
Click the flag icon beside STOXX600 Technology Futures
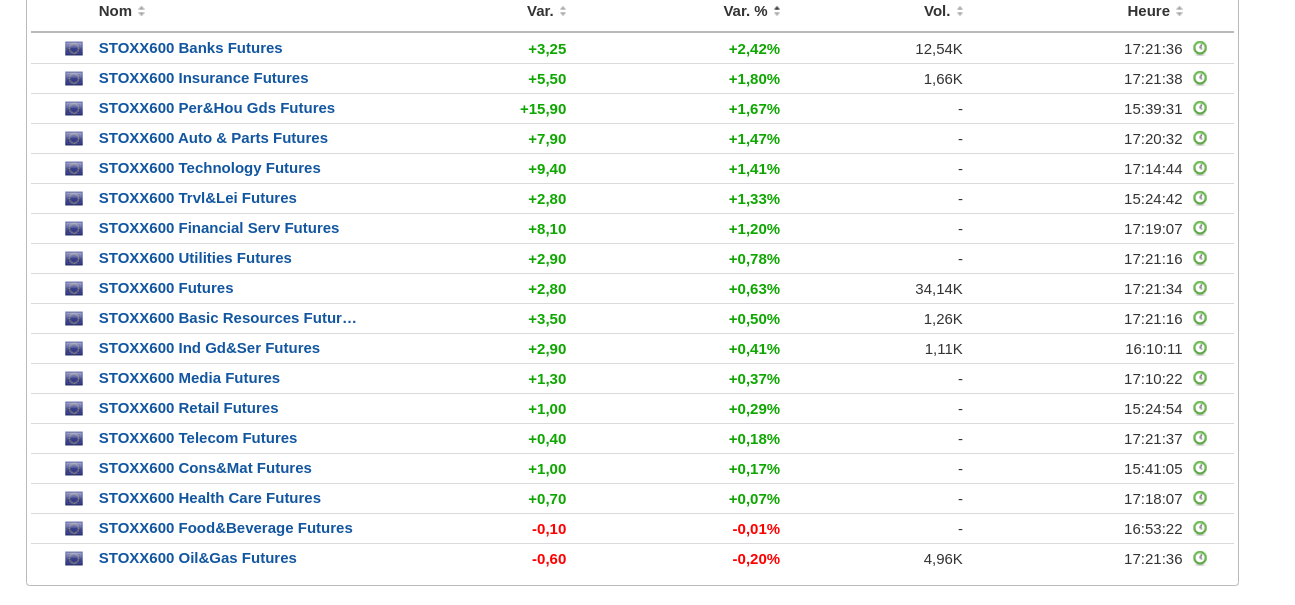(74, 168)
